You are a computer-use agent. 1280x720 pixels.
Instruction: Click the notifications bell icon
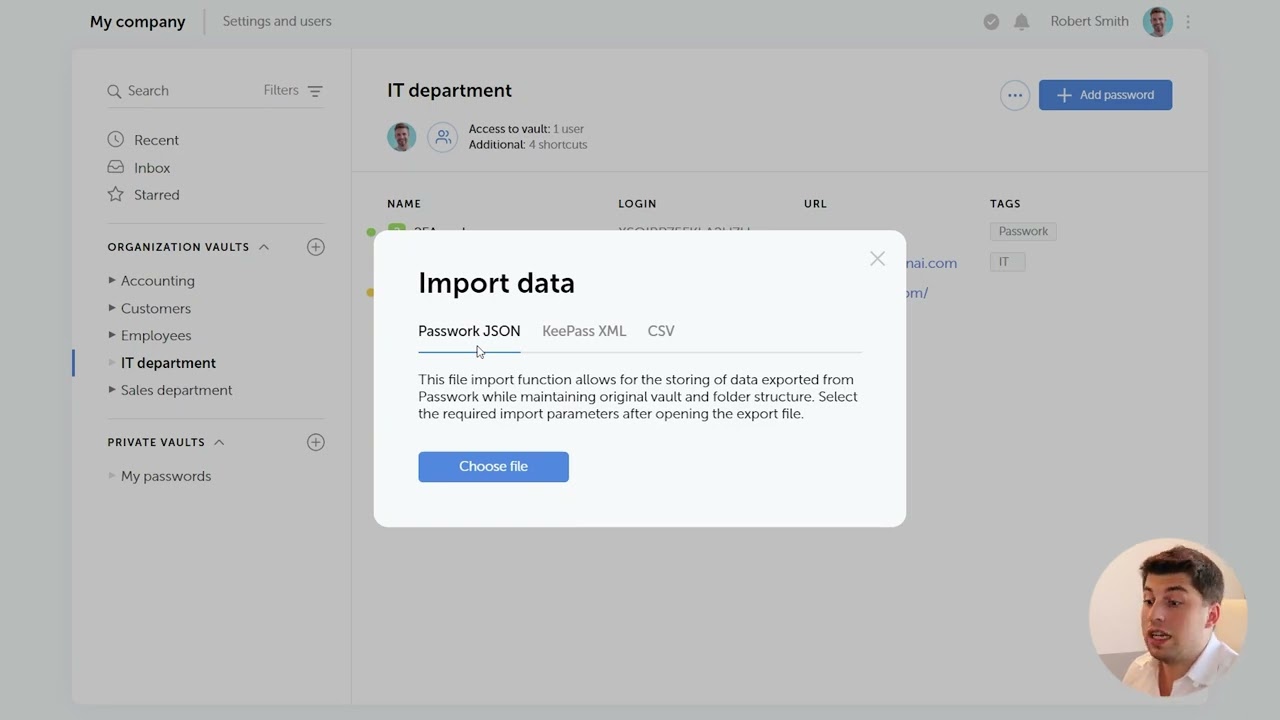(x=1021, y=21)
